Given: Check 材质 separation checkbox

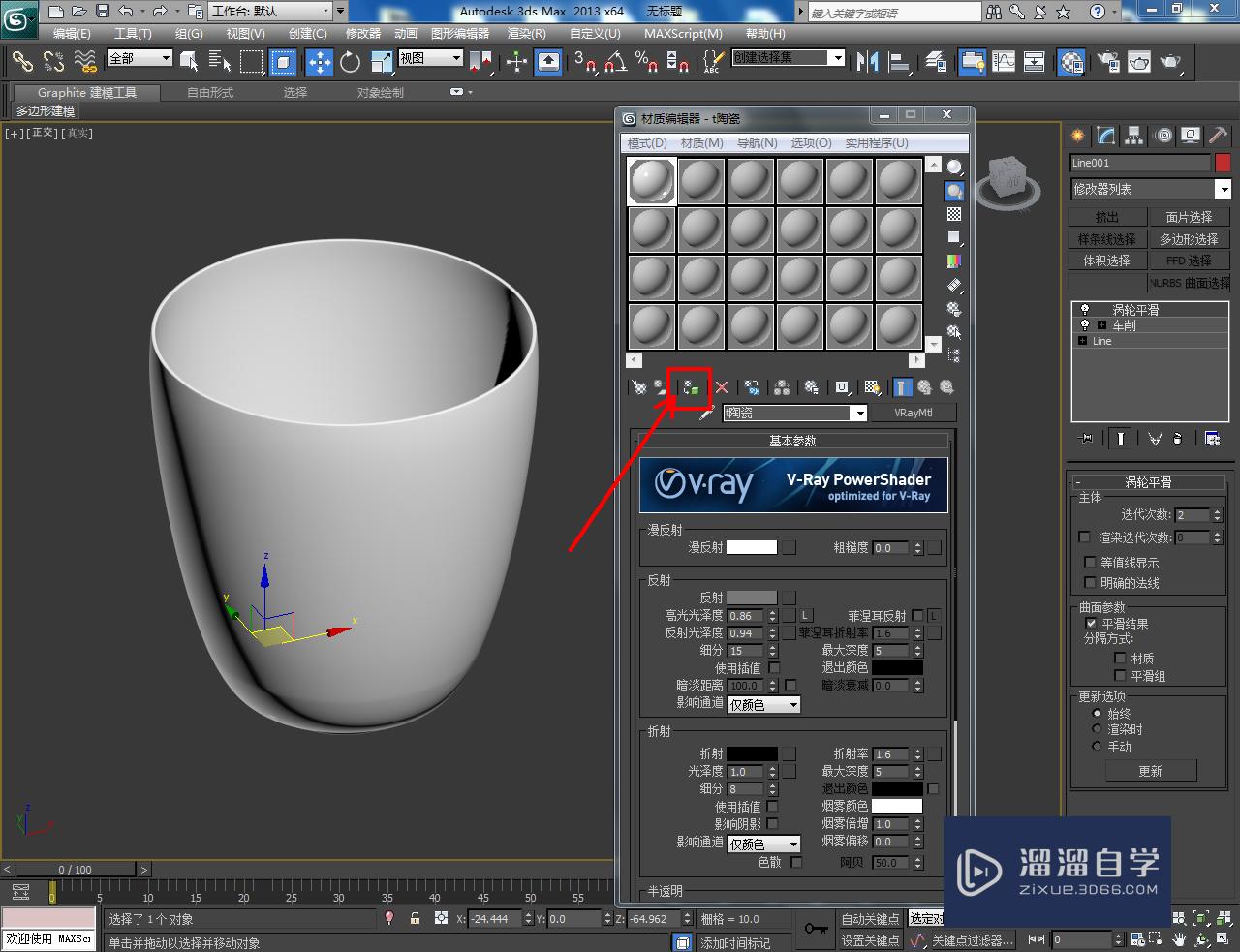Looking at the screenshot, I should tap(1121, 659).
